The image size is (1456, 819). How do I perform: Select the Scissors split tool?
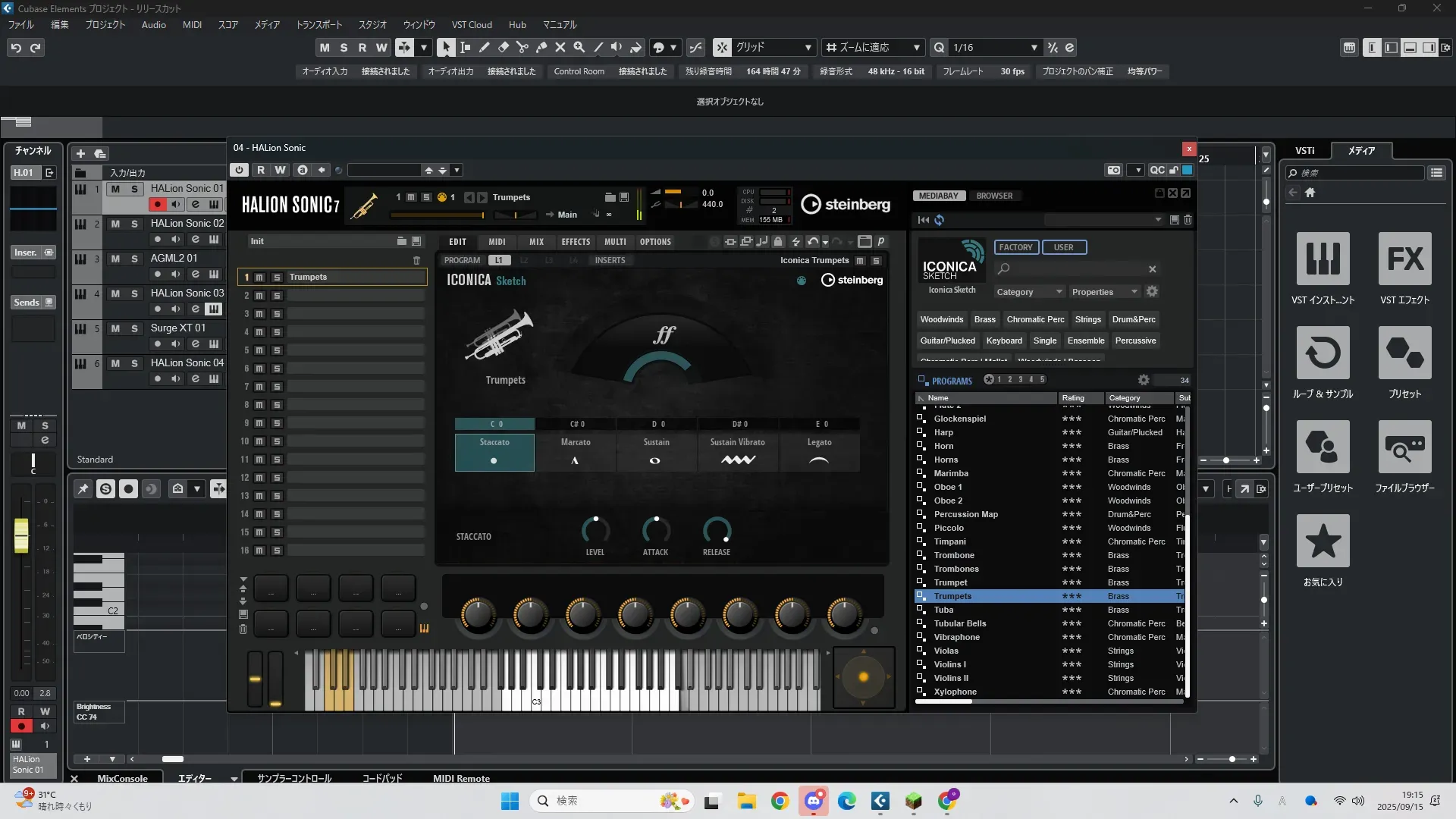(x=522, y=47)
